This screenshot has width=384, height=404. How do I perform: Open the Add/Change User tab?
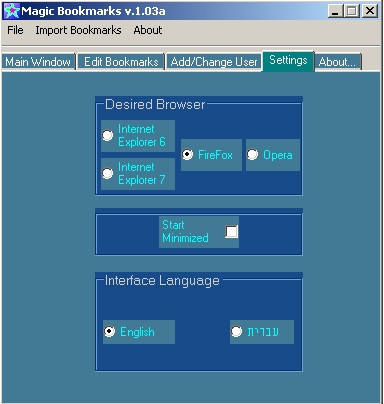214,62
